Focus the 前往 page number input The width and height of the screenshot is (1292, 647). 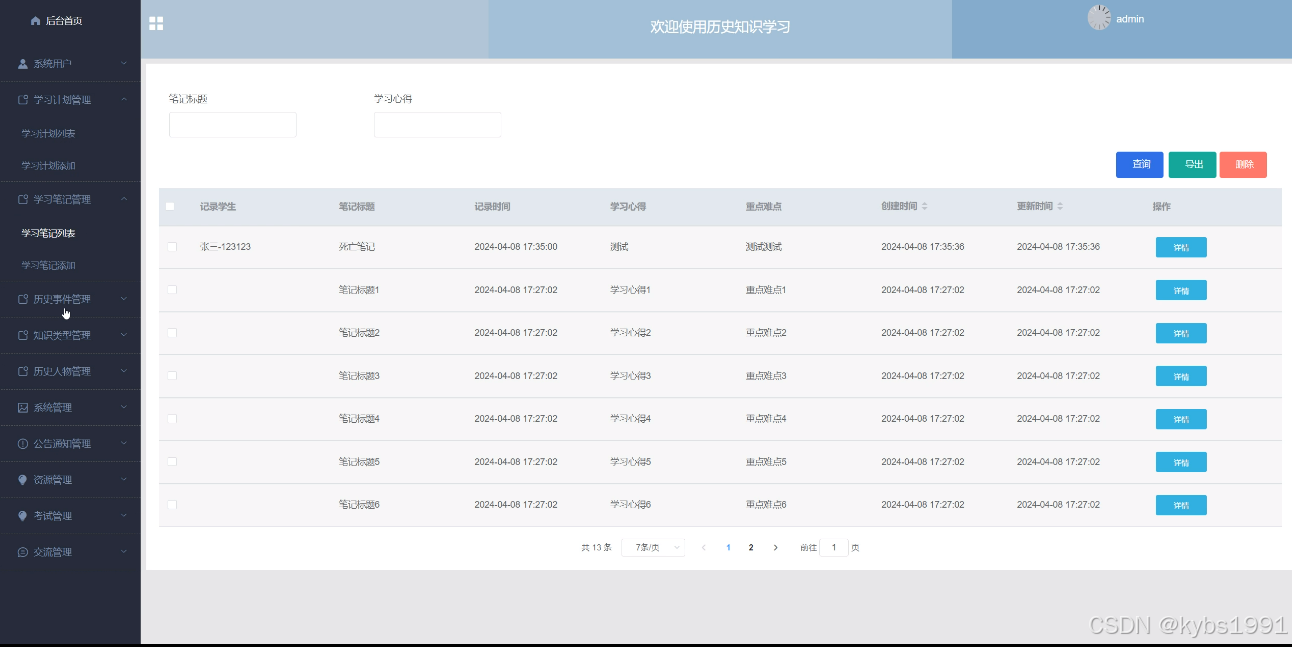(x=834, y=548)
